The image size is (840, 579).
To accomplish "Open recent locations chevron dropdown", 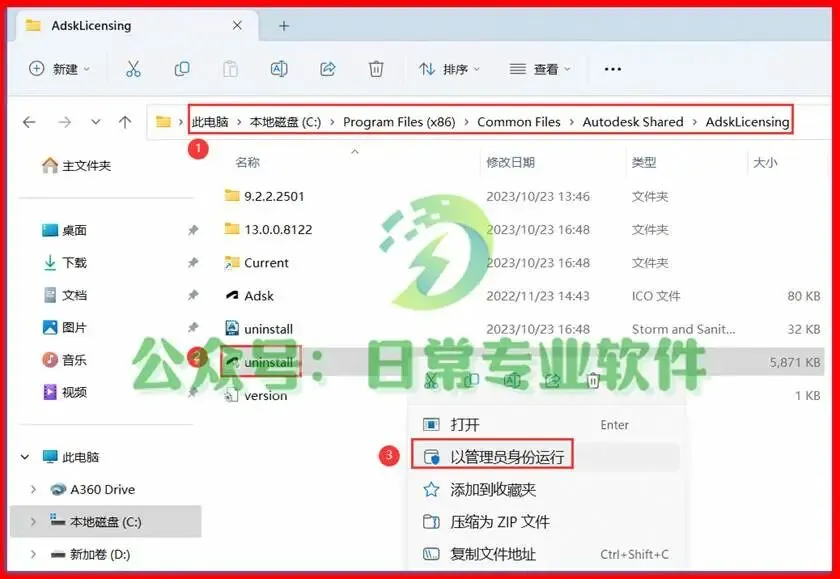I will (x=96, y=122).
